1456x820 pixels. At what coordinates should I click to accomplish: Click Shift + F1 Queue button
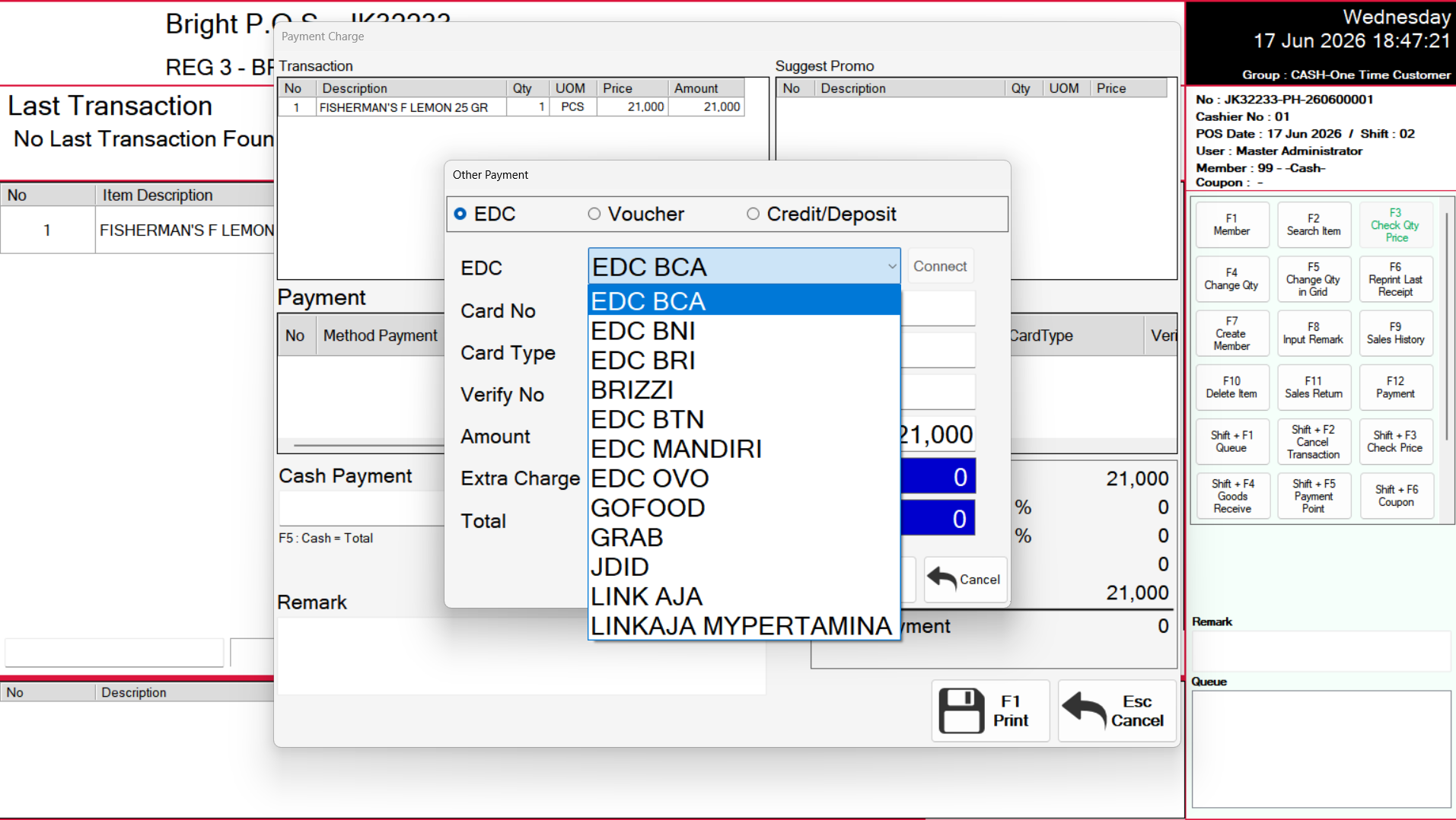1231,442
